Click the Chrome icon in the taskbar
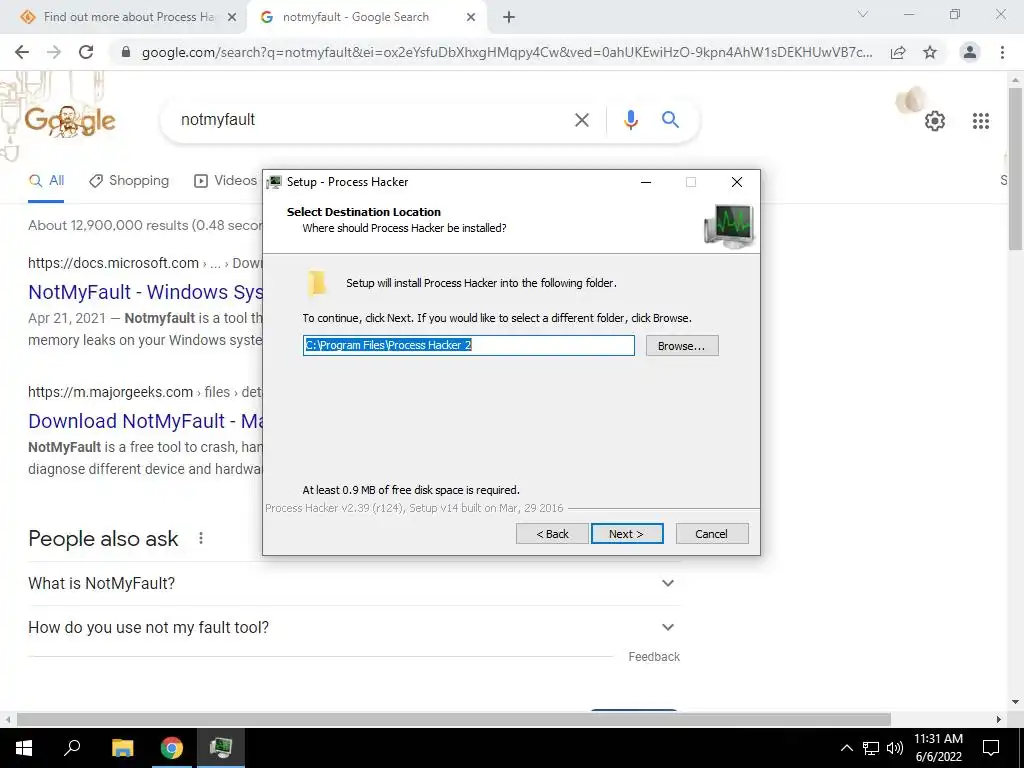 point(172,748)
